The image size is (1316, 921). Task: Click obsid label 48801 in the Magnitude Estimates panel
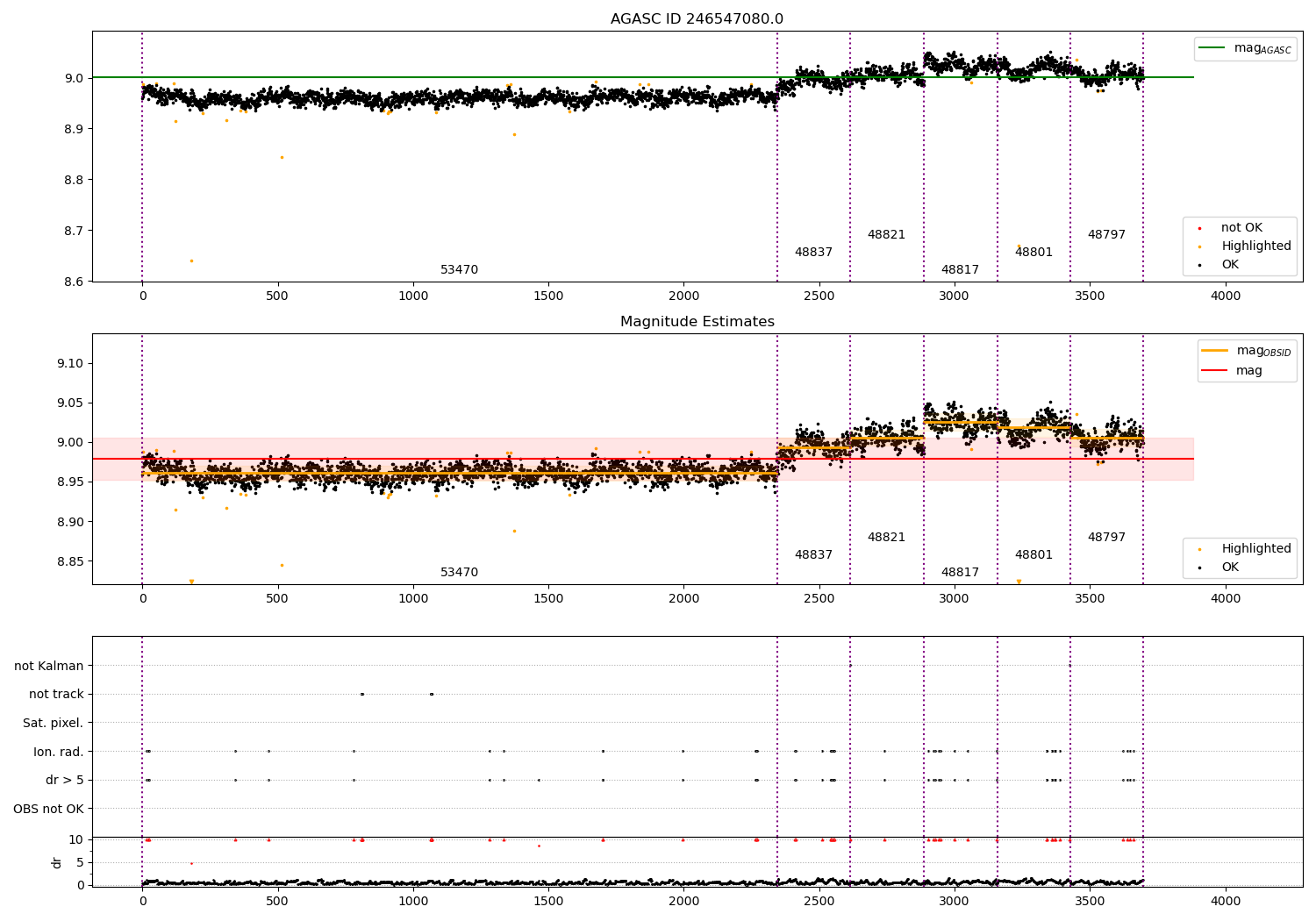(1033, 555)
